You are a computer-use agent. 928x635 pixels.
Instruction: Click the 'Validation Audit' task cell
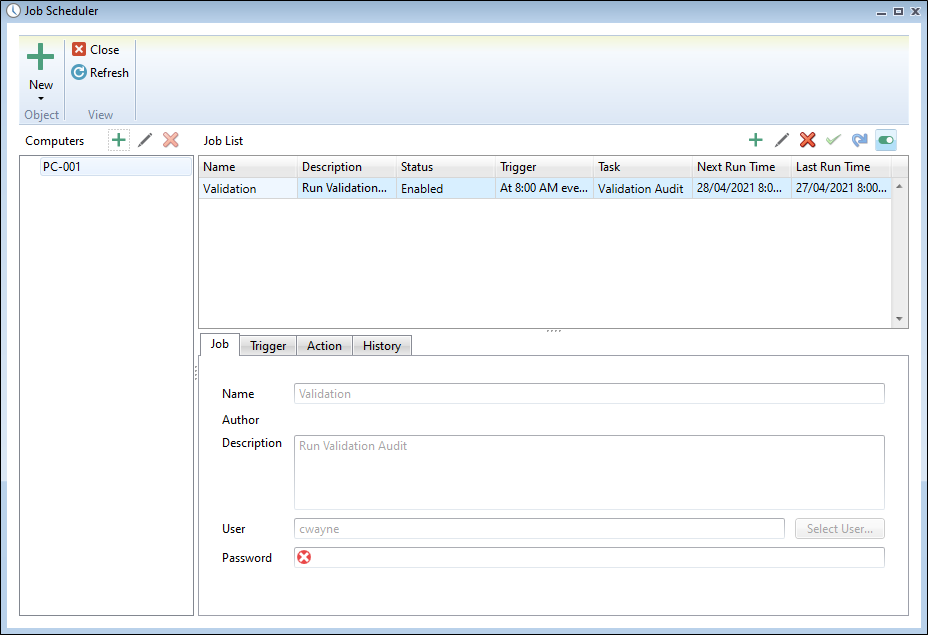[x=643, y=188]
